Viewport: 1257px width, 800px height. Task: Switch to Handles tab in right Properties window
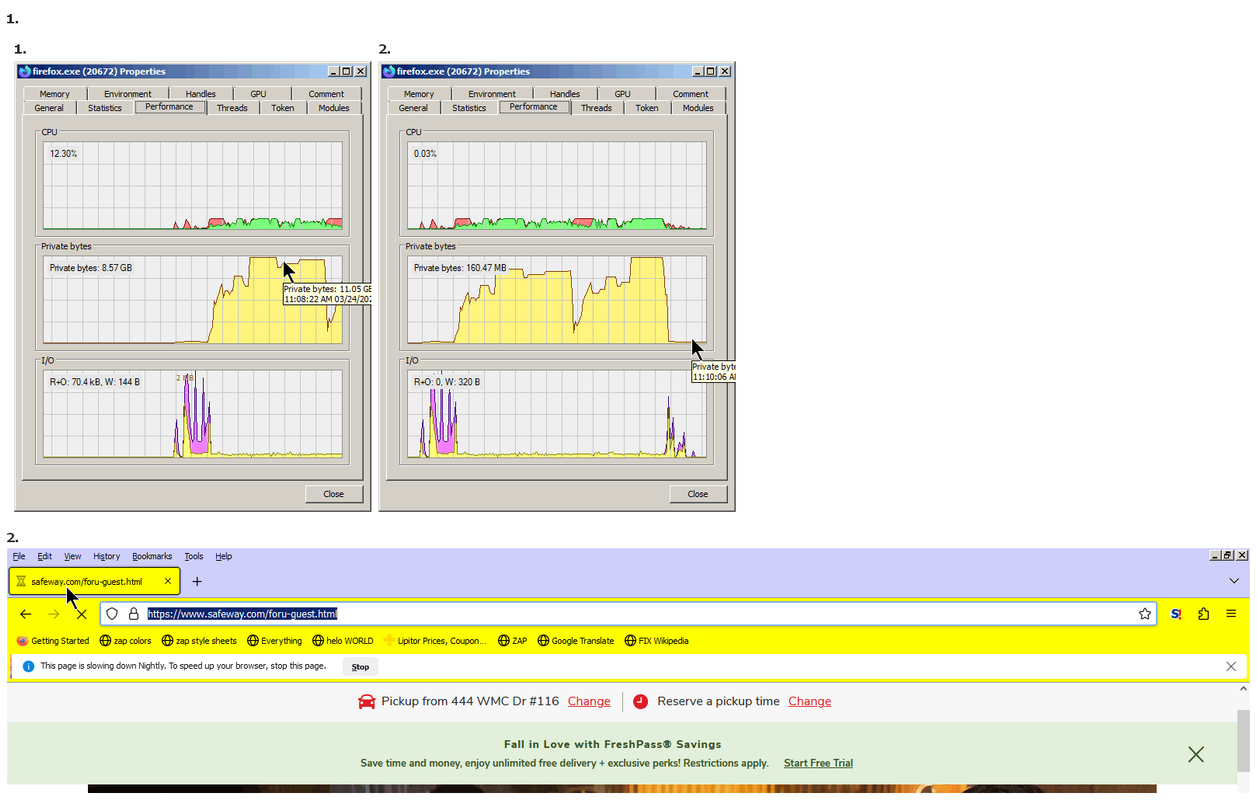[x=564, y=94]
